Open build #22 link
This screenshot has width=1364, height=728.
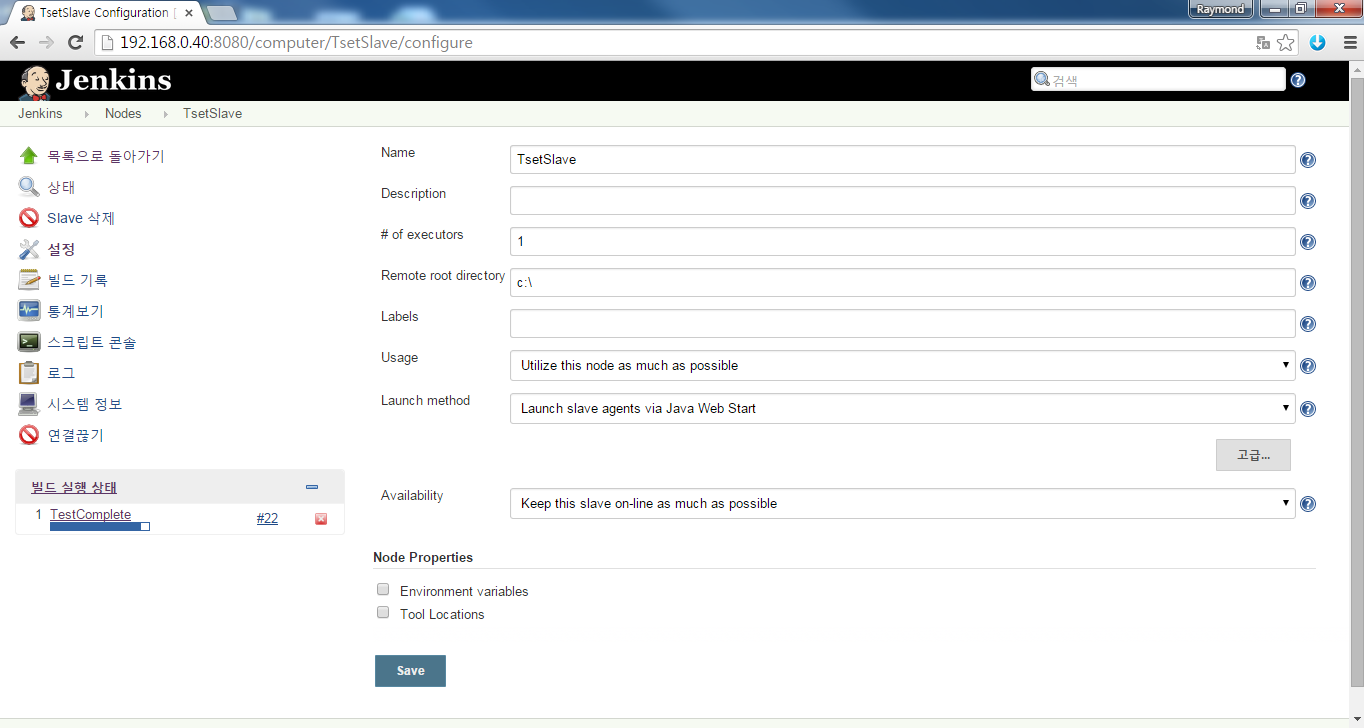[x=267, y=518]
